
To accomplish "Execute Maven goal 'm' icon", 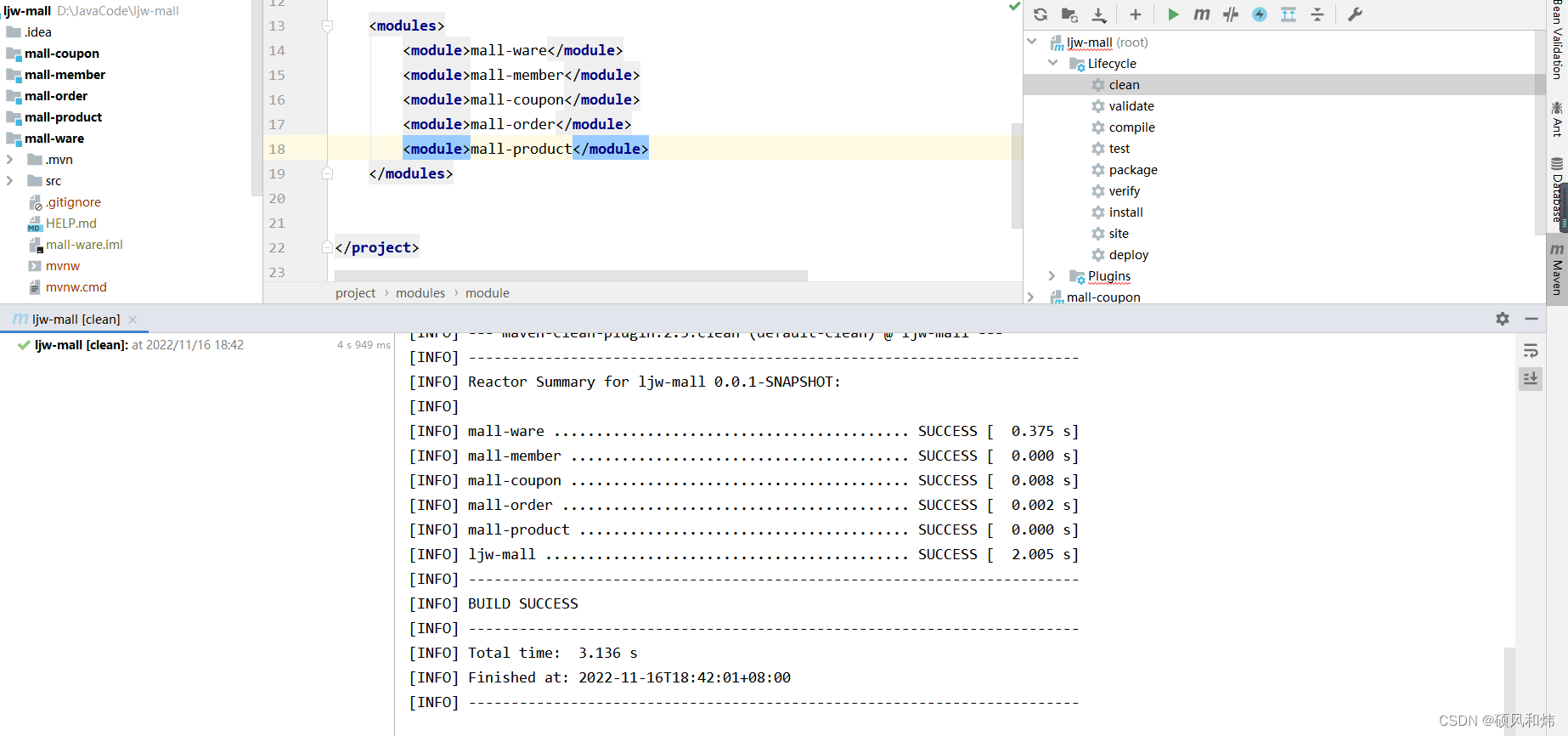I will (x=1202, y=14).
